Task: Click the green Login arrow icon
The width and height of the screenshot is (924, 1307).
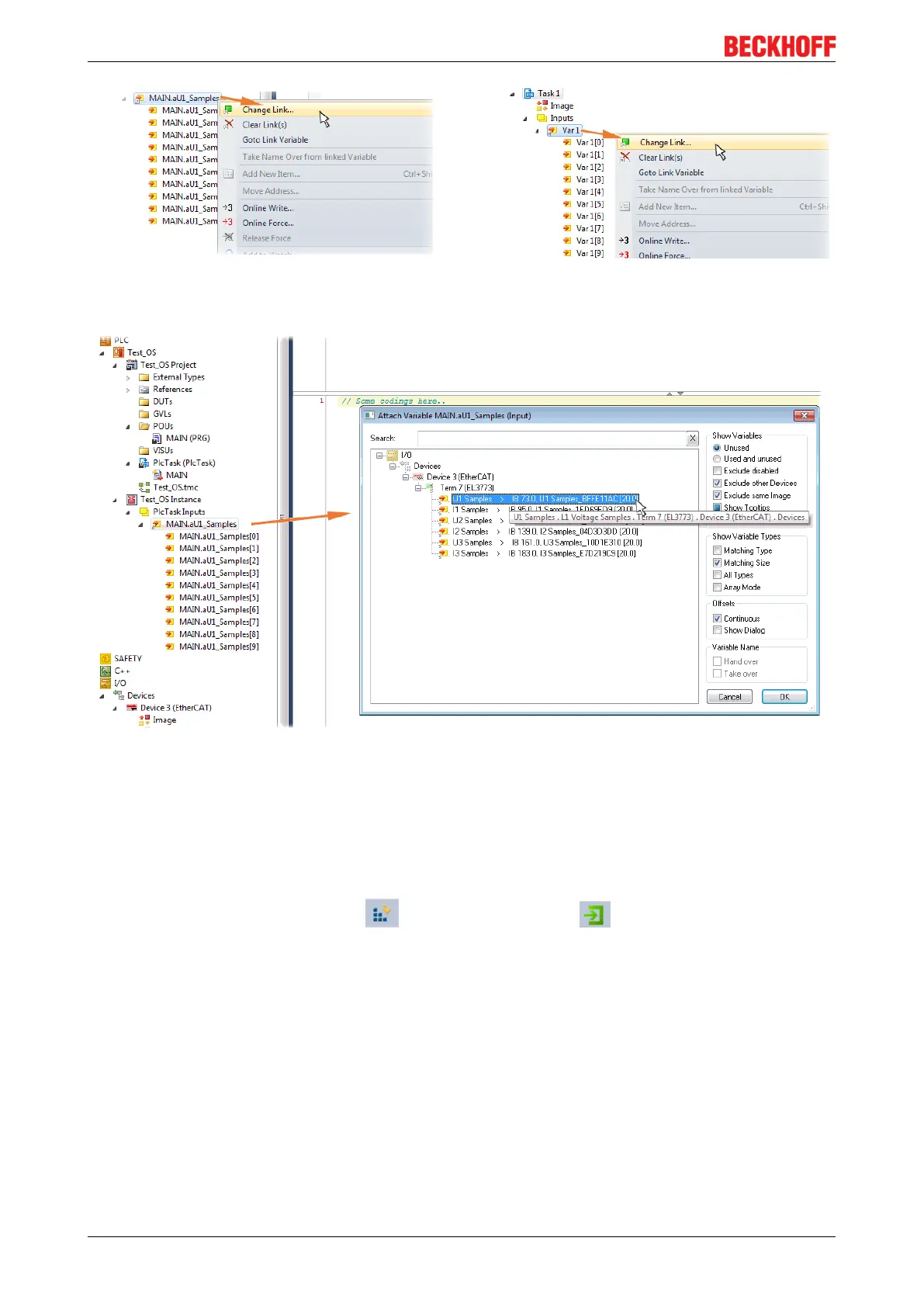Action: (595, 914)
